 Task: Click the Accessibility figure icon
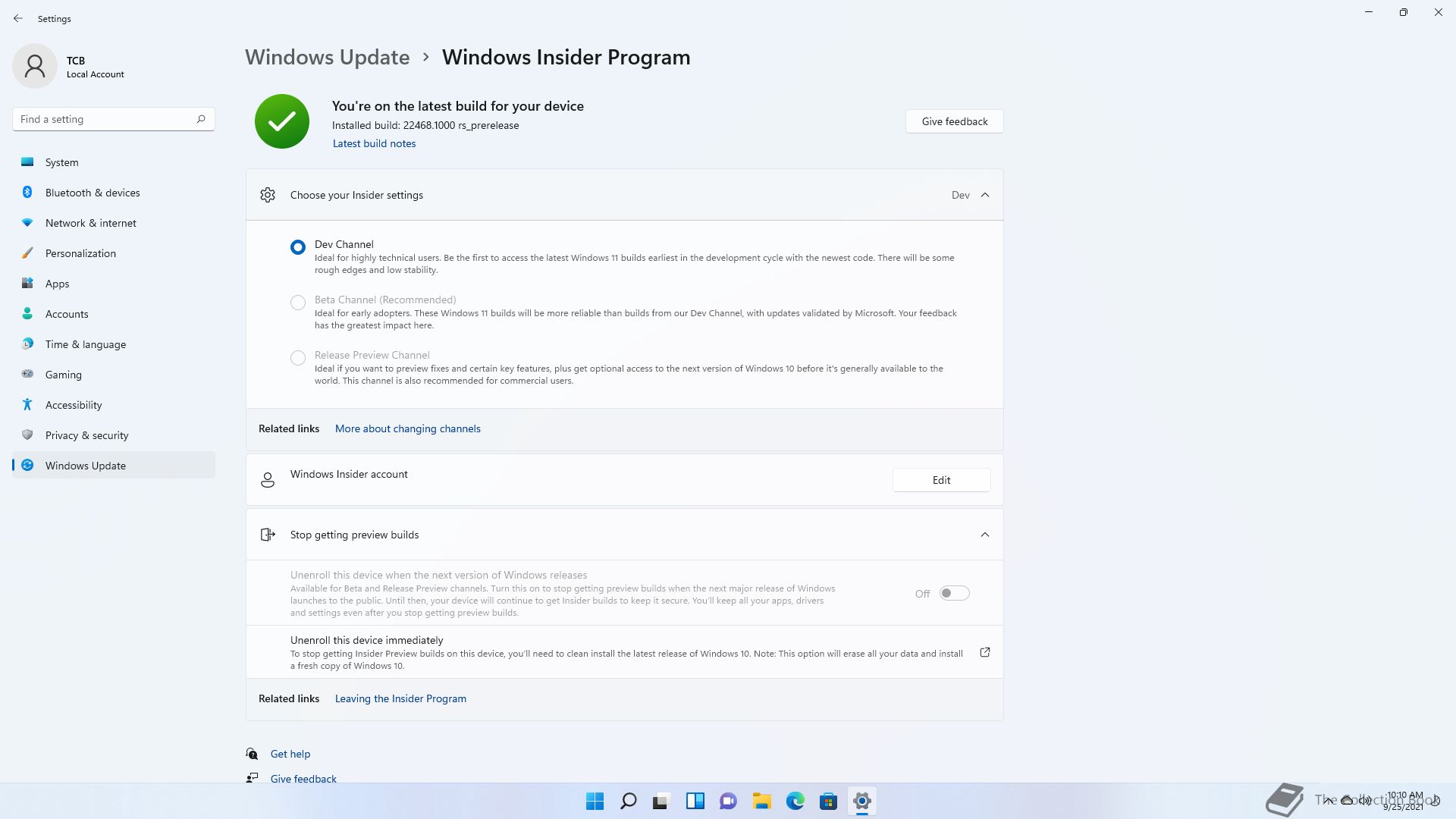[x=27, y=405]
